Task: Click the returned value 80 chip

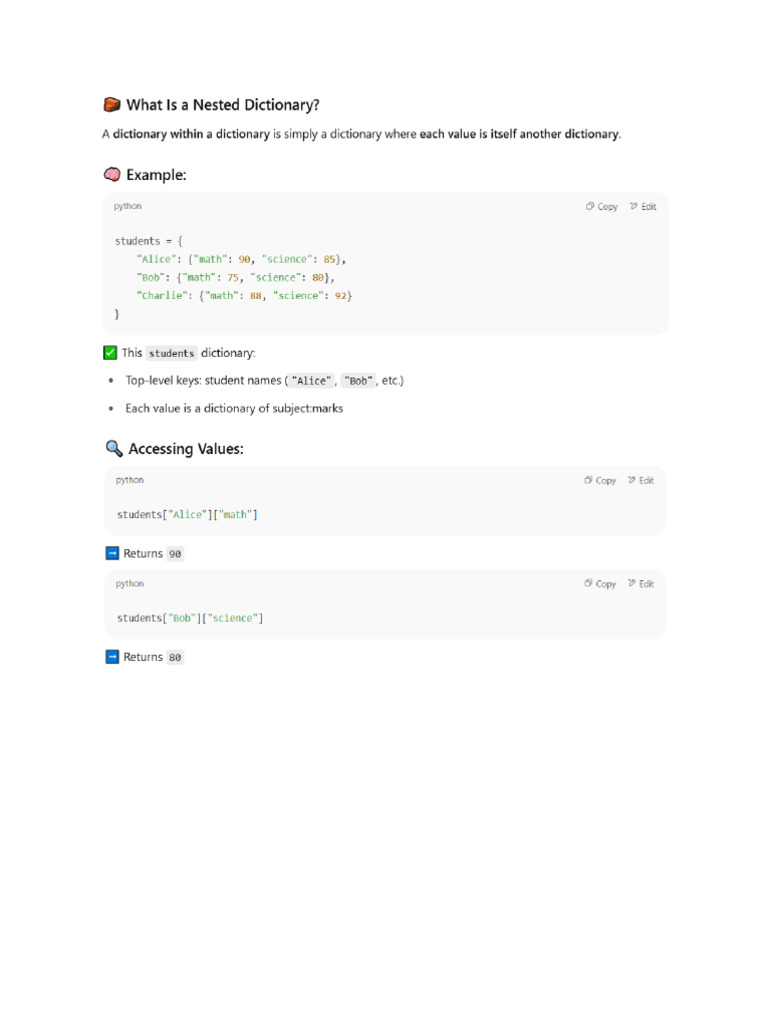Action: point(175,658)
